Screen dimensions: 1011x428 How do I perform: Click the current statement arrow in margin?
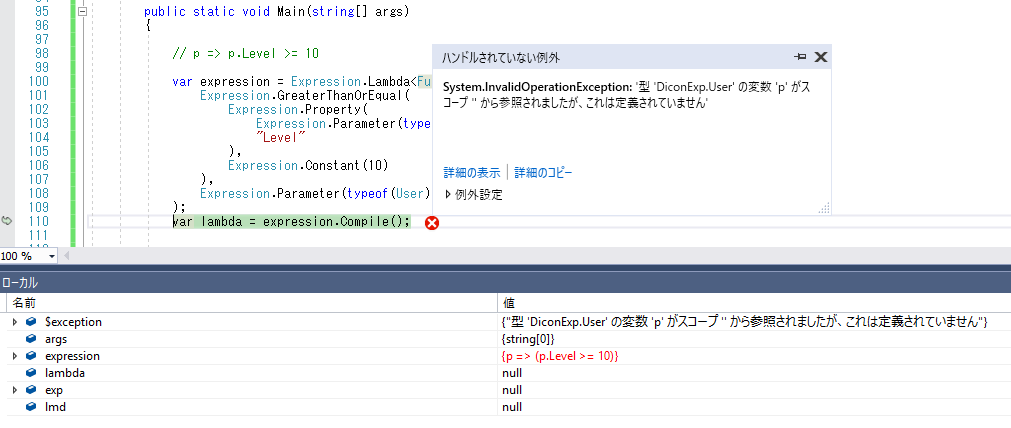[x=6, y=220]
